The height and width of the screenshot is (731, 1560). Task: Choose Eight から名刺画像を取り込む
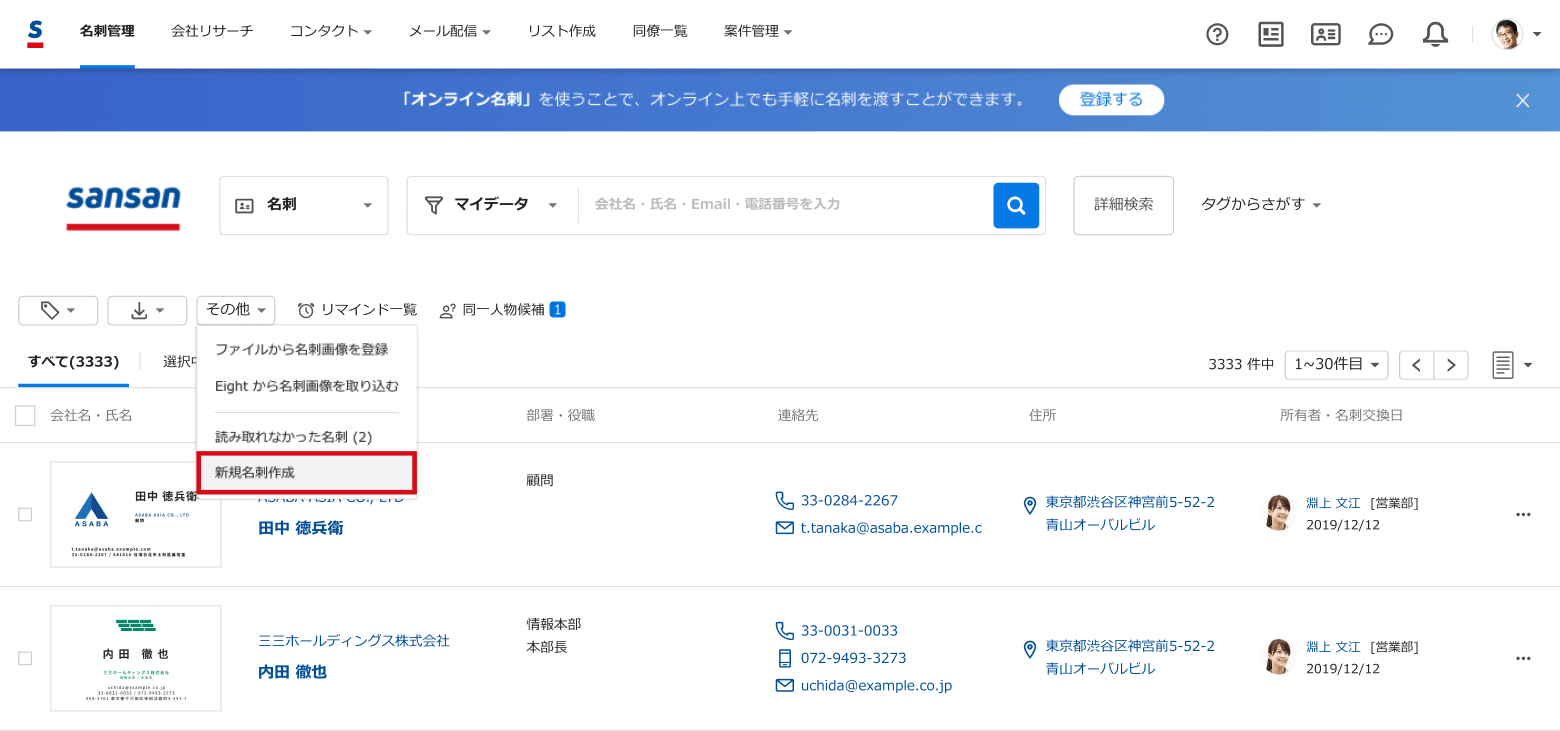coord(307,386)
